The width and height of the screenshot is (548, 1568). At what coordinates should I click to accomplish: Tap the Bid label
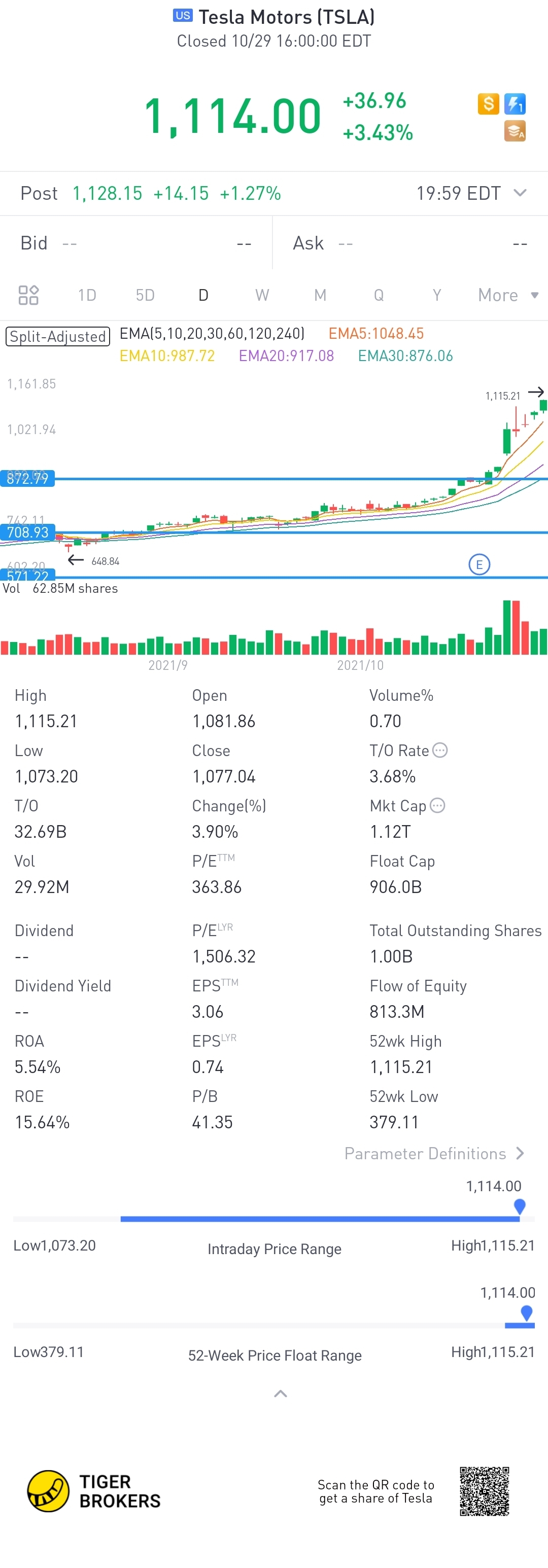tap(34, 243)
